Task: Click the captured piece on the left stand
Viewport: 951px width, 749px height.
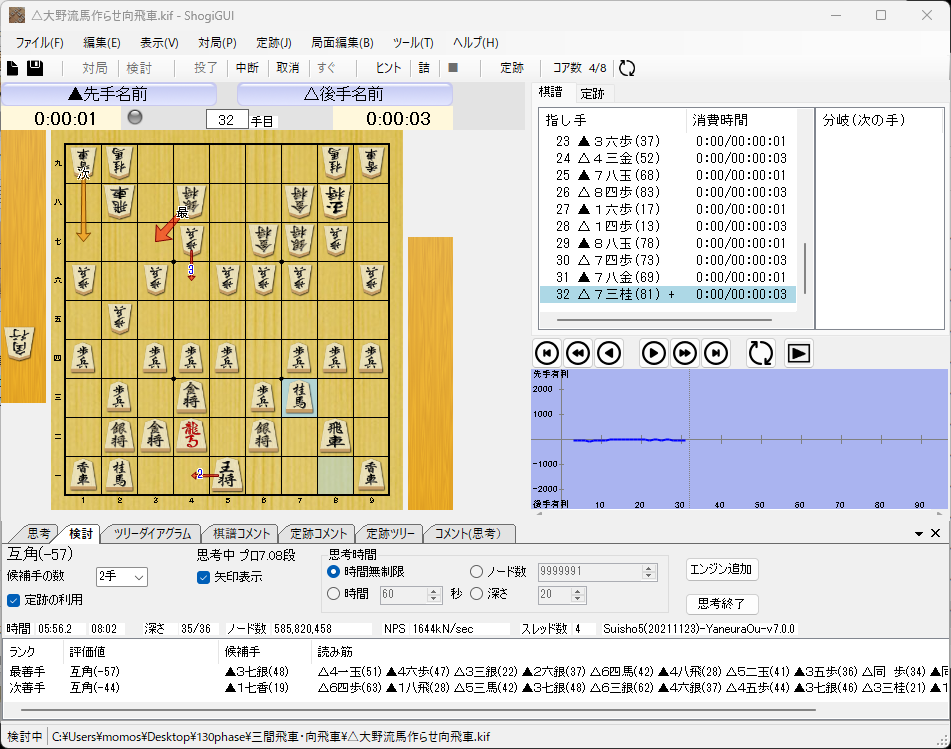Action: point(20,343)
